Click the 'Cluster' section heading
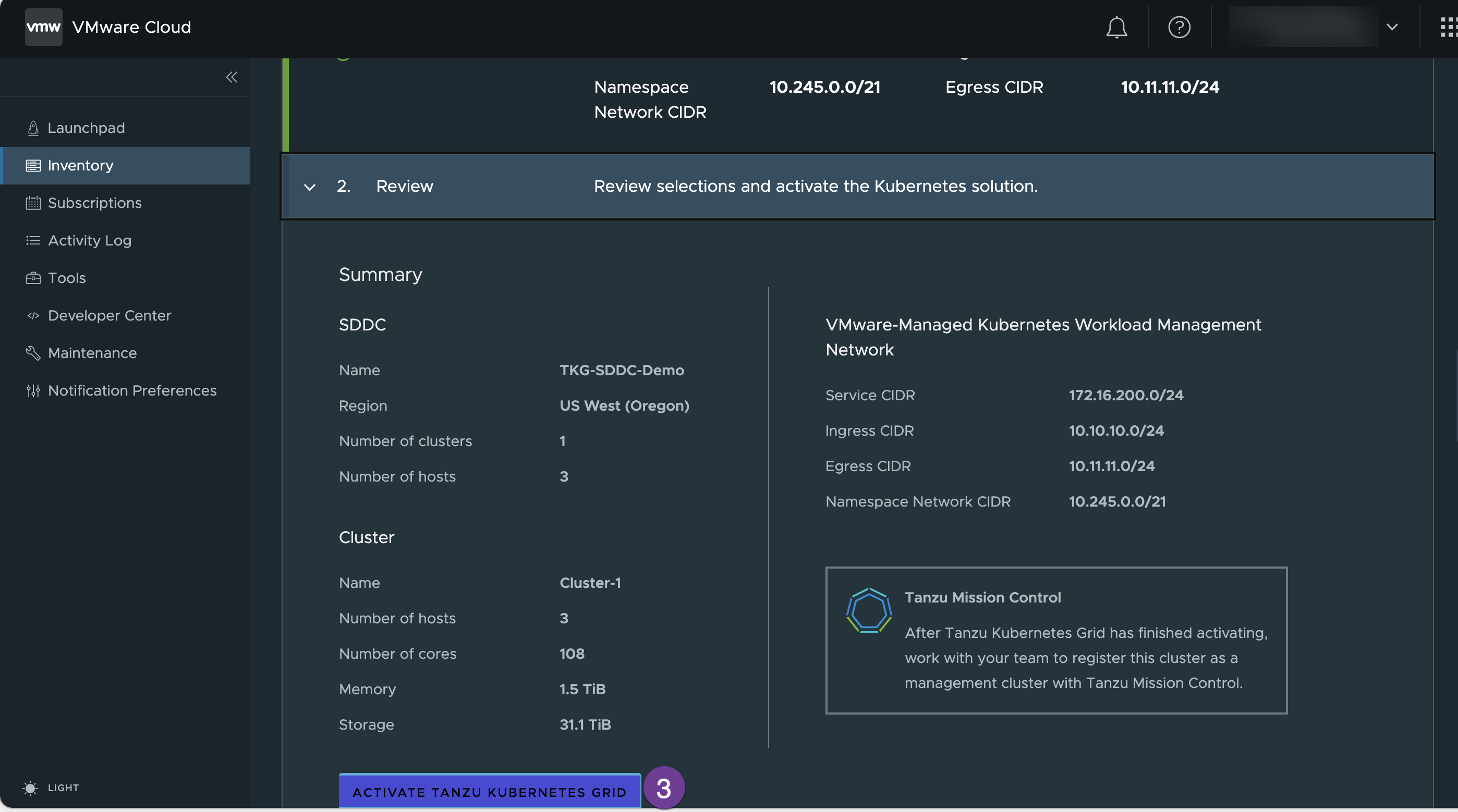 tap(366, 537)
